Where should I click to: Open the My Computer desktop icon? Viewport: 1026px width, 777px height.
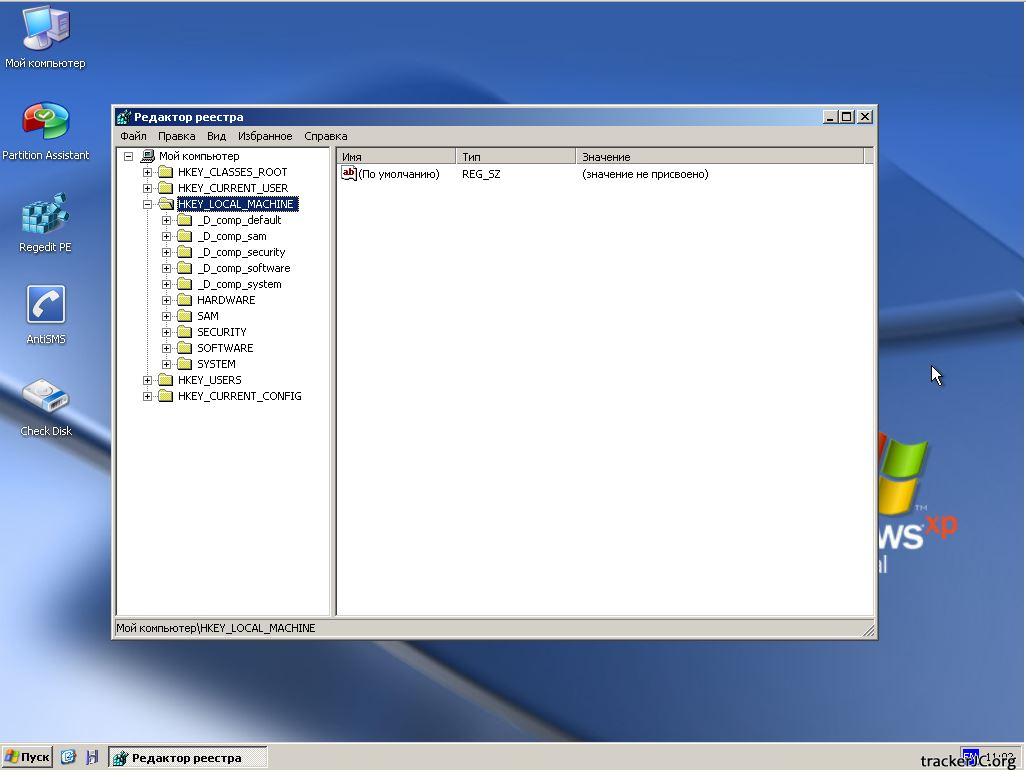(45, 30)
